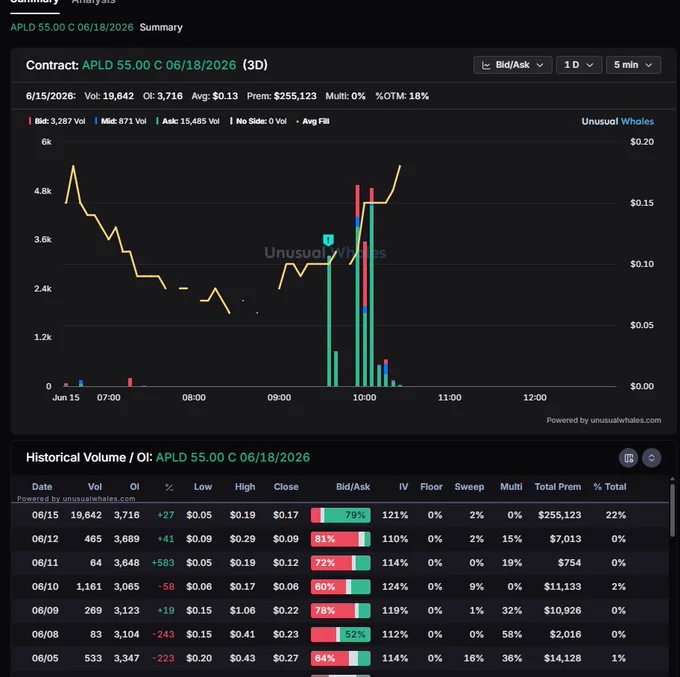680x677 pixels.
Task: Click the Prem: $255,123 stat in header
Action: 281,96
